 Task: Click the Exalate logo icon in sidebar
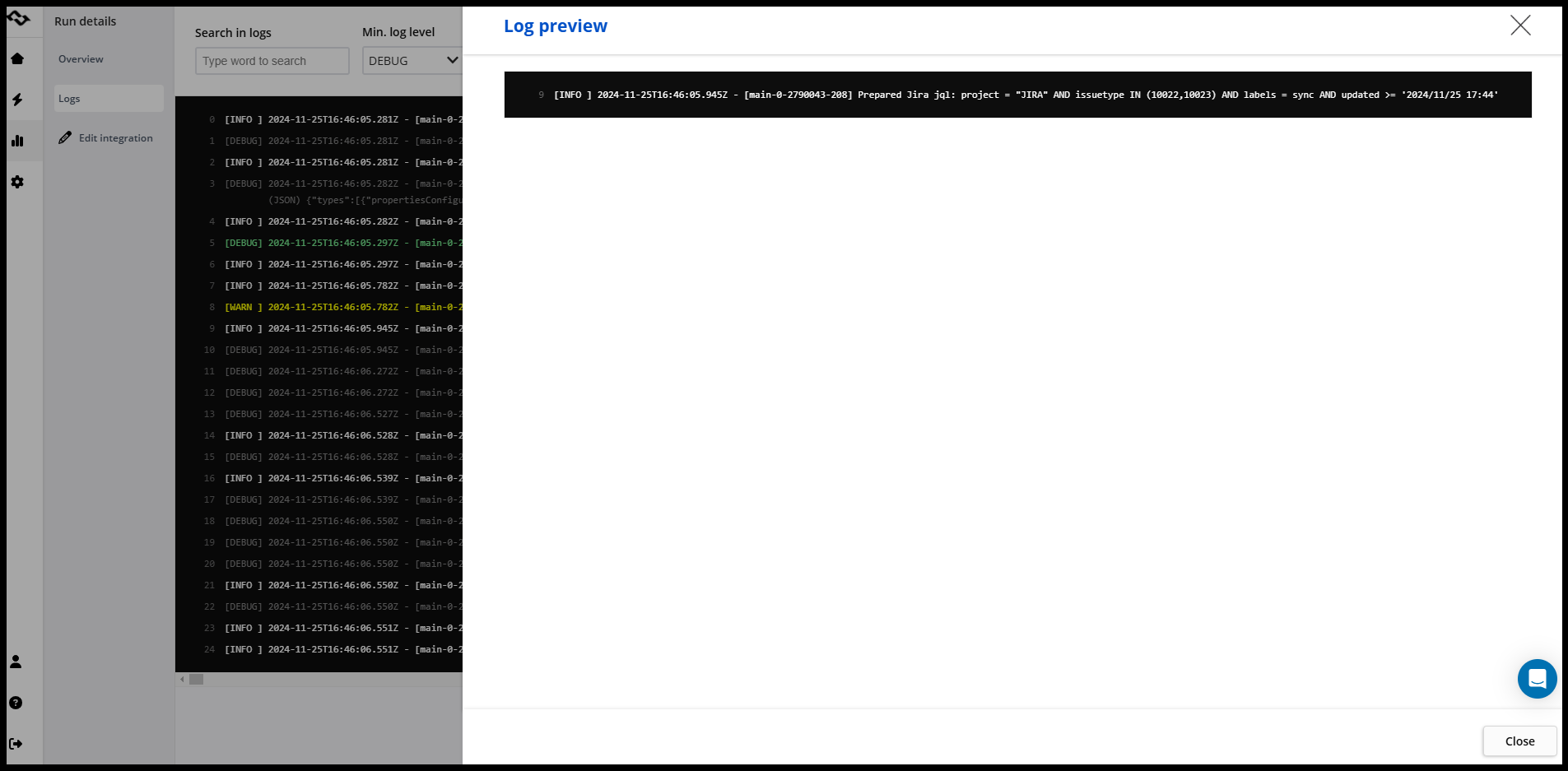(x=18, y=18)
